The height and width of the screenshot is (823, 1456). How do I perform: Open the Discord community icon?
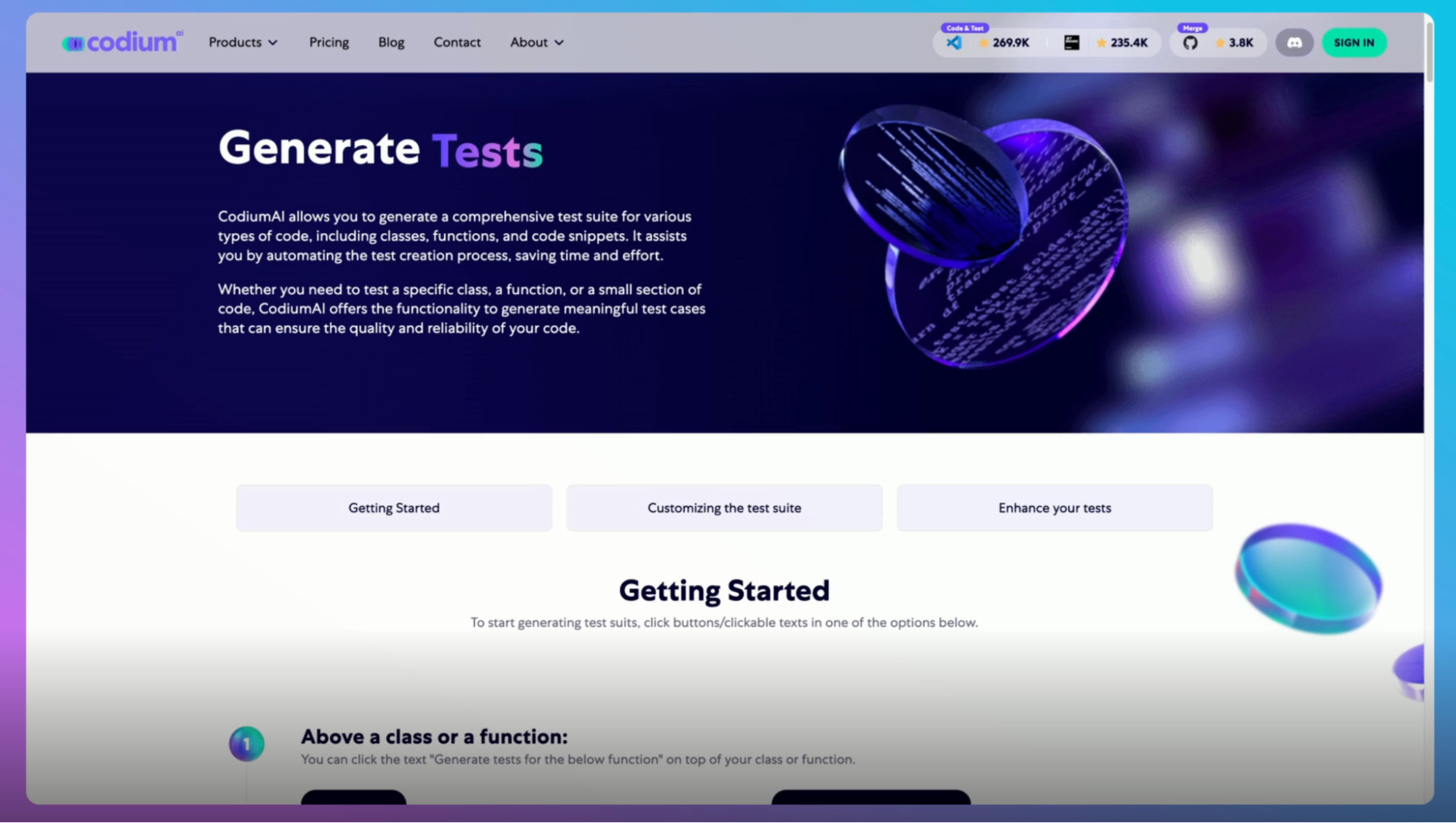[x=1294, y=42]
